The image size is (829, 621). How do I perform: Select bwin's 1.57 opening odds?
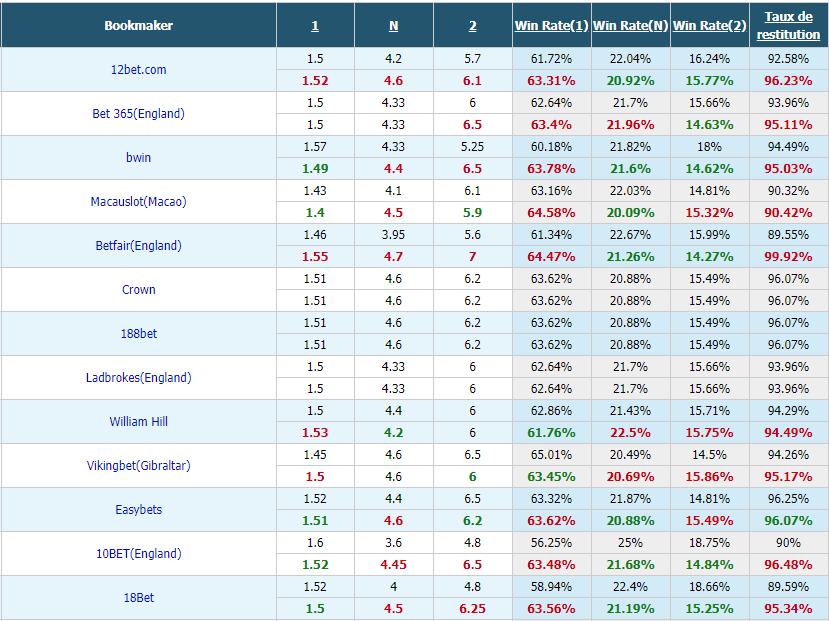[x=315, y=146]
